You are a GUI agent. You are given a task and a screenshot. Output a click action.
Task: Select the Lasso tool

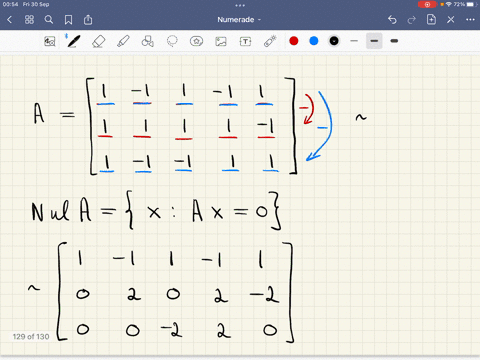[x=172, y=41]
